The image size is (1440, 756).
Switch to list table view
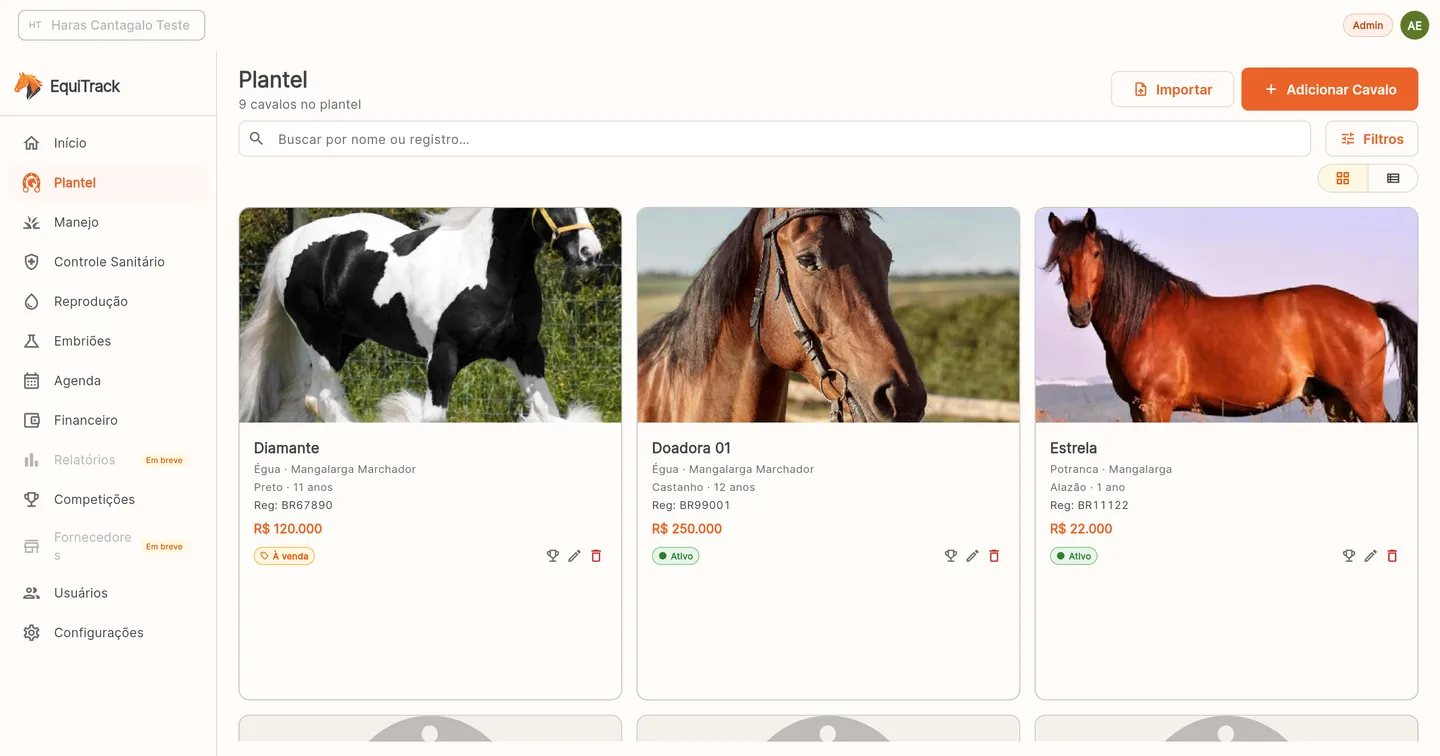point(1393,178)
